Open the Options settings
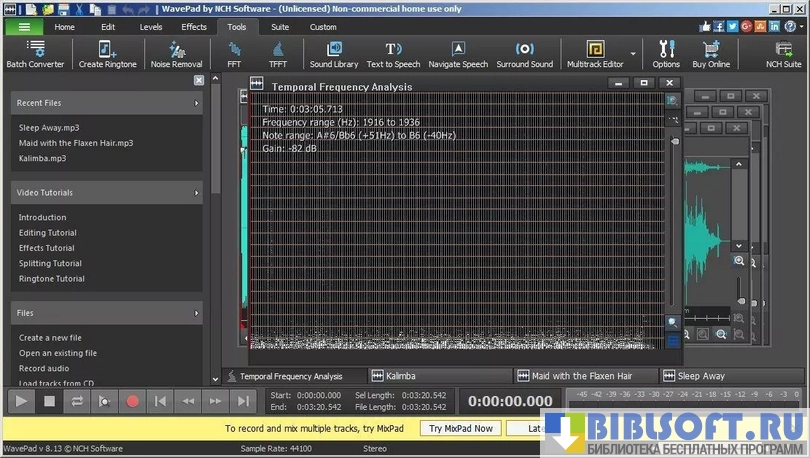The width and height of the screenshot is (810, 458). 666,54
